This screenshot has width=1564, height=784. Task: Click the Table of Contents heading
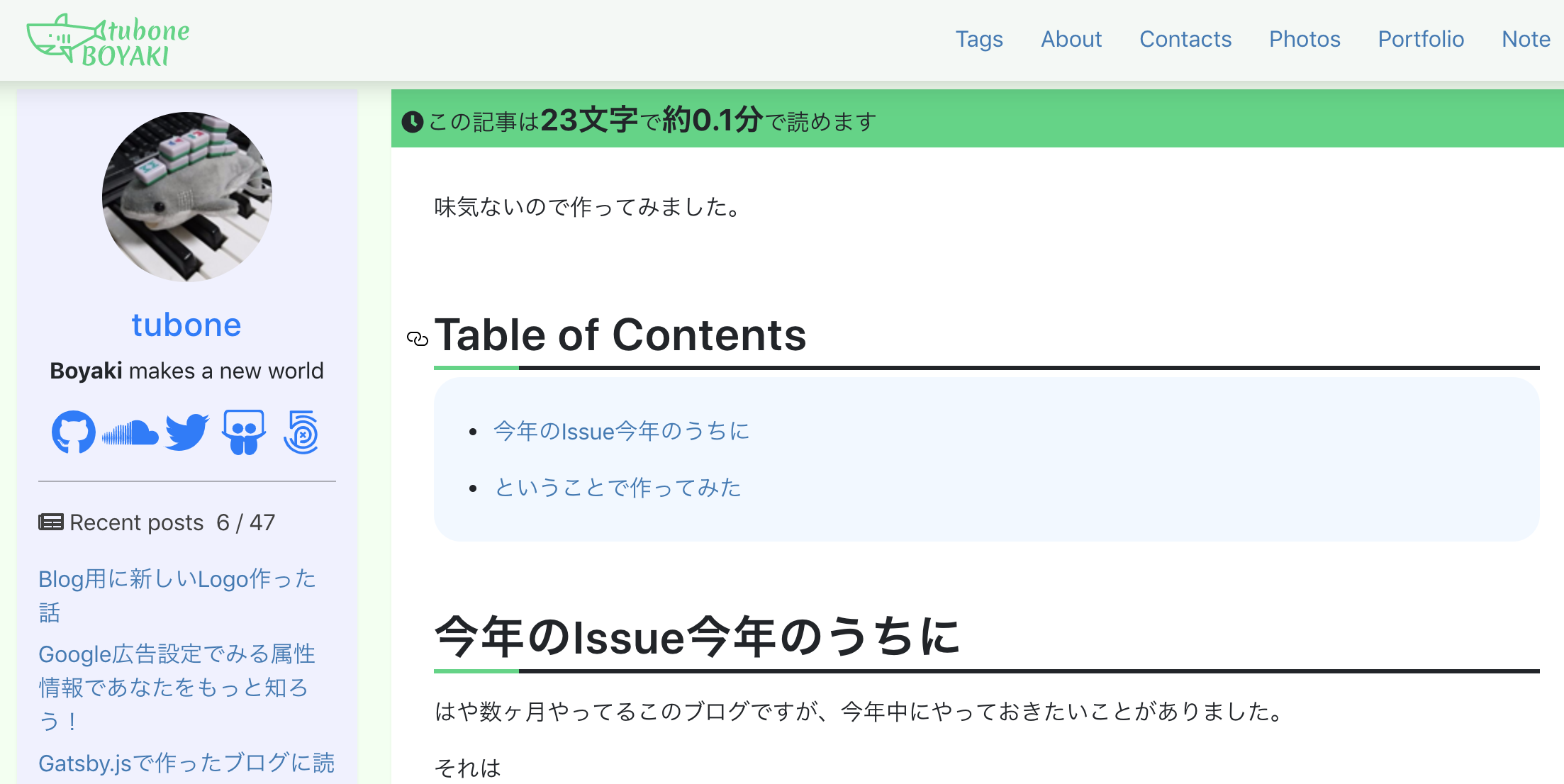[x=620, y=335]
